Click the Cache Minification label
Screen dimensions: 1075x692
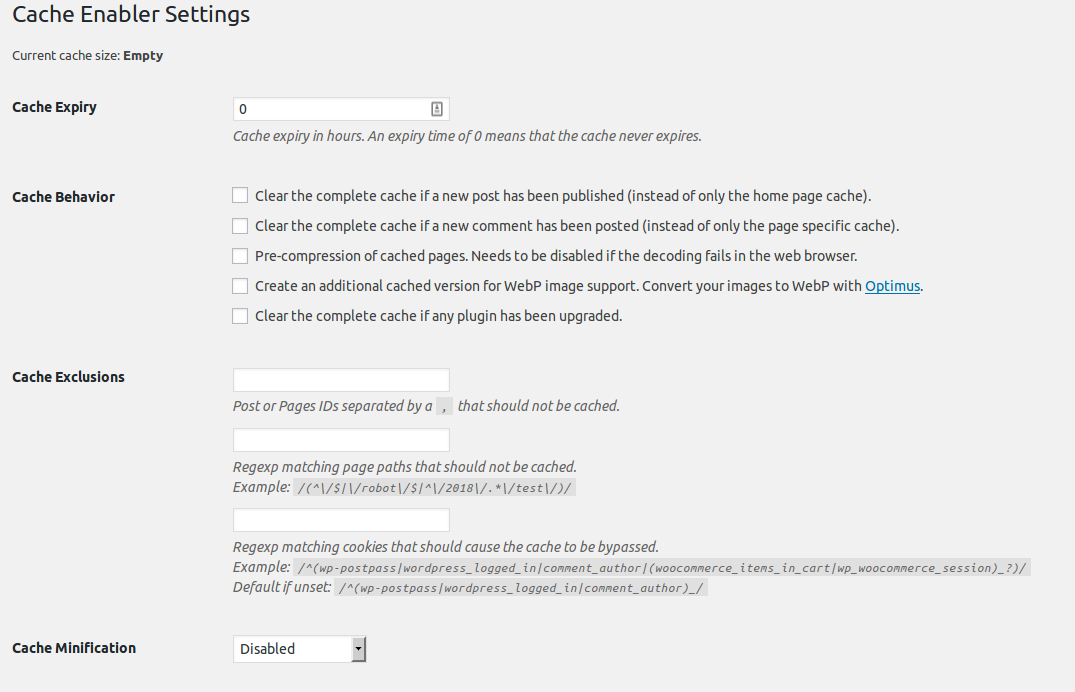pos(74,648)
